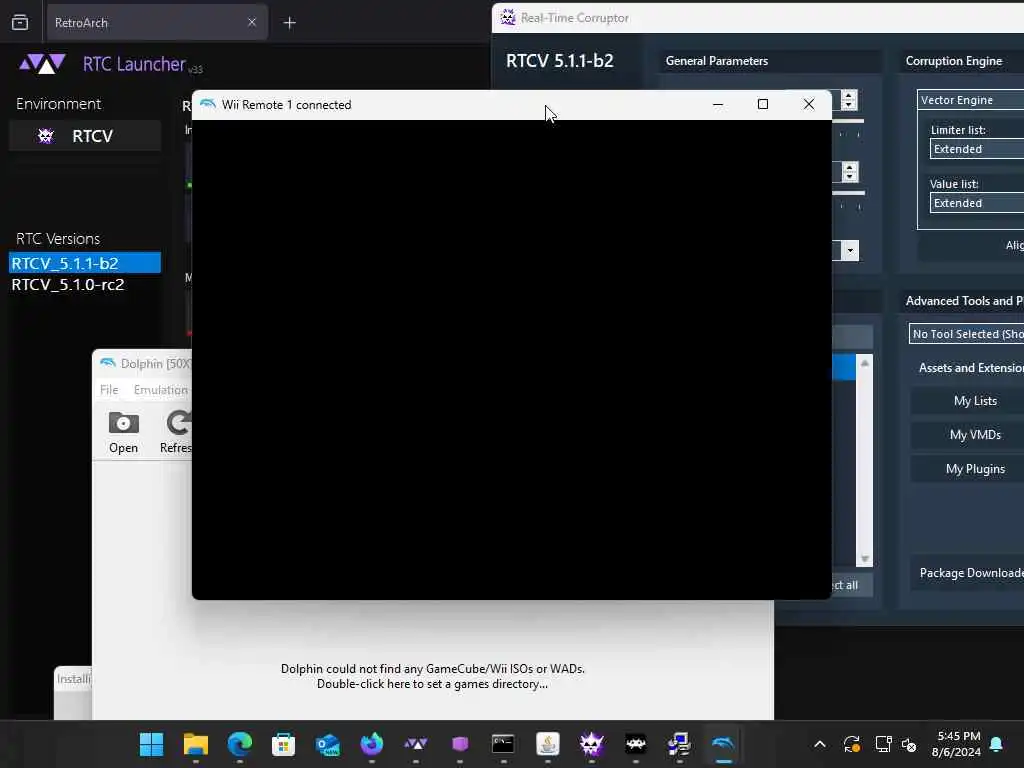Image resolution: width=1024 pixels, height=768 pixels.
Task: Open the notifications bell
Action: tap(996, 744)
